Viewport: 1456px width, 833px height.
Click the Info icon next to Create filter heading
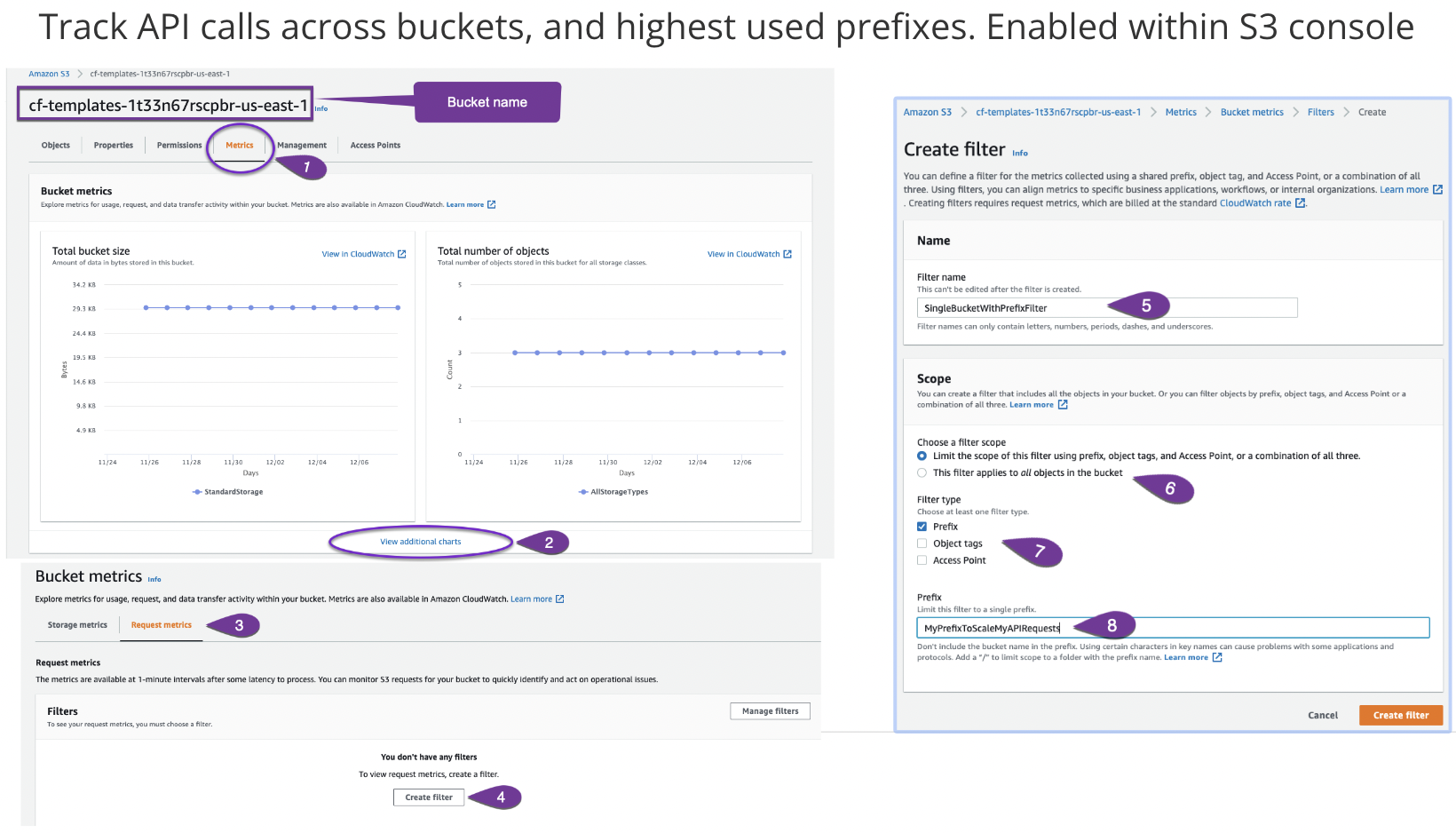tap(1019, 152)
